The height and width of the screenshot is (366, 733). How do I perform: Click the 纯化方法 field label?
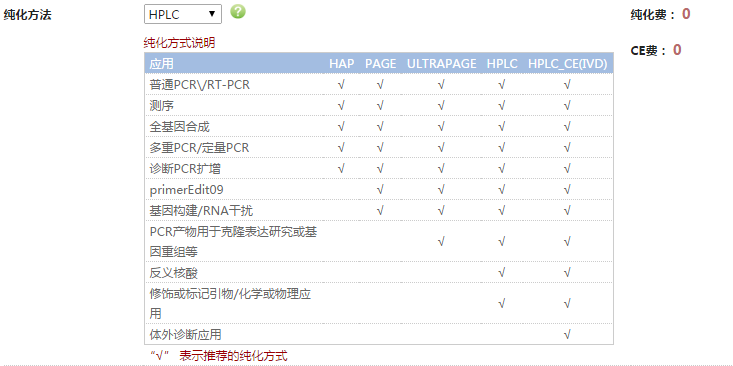coord(28,15)
